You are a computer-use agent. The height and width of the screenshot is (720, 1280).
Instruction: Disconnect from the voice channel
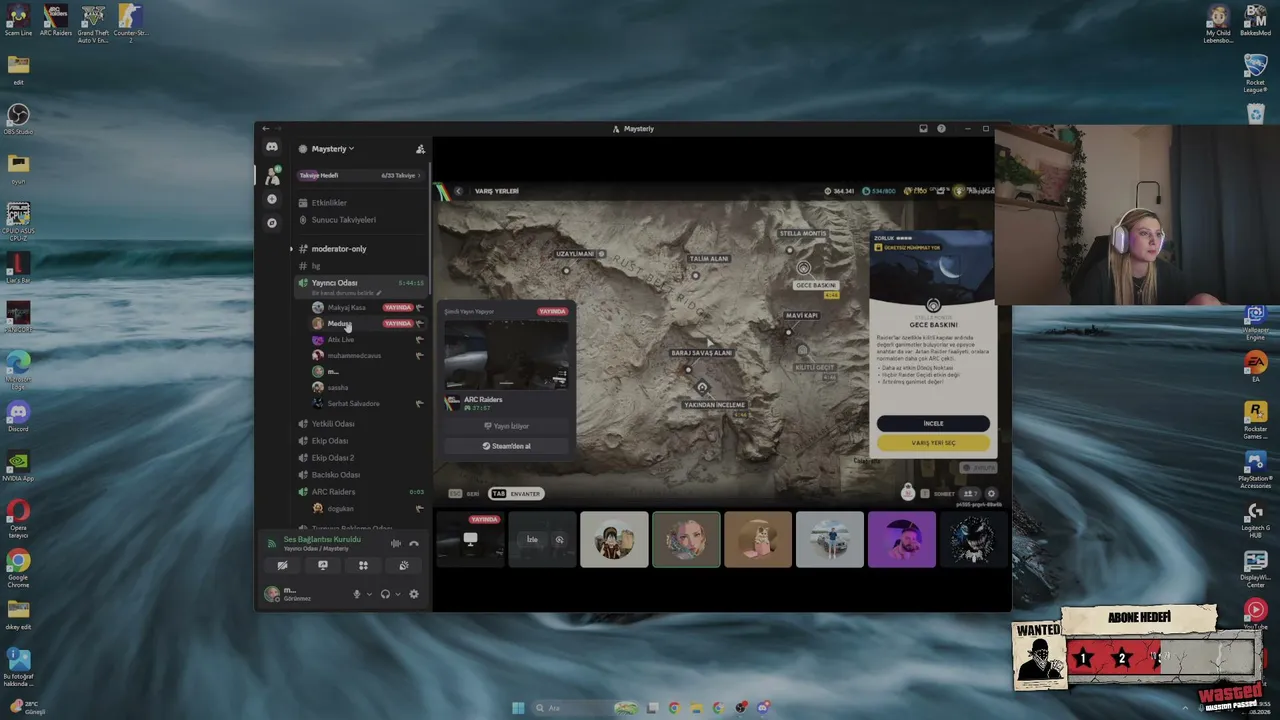(414, 544)
